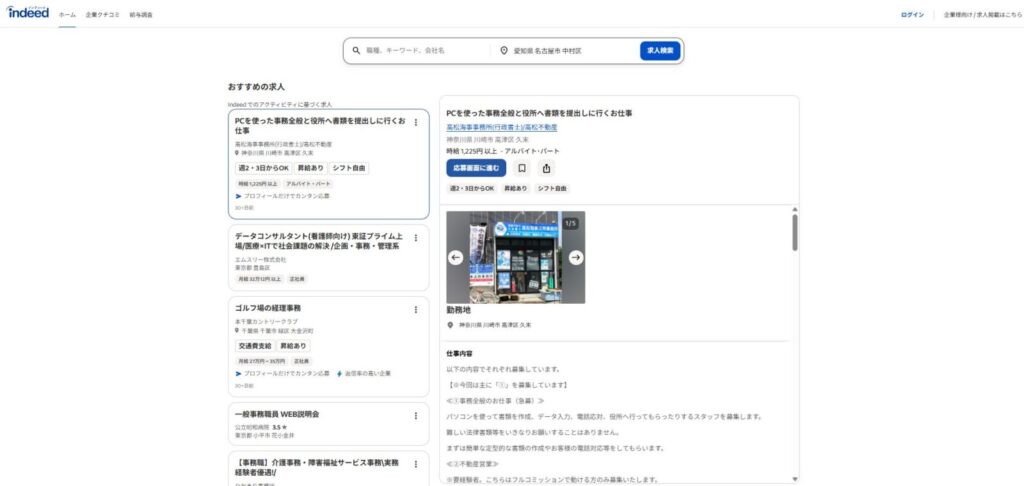Click the office photo thumbnail
Viewport: 1024px width, 486px height.
pos(516,257)
